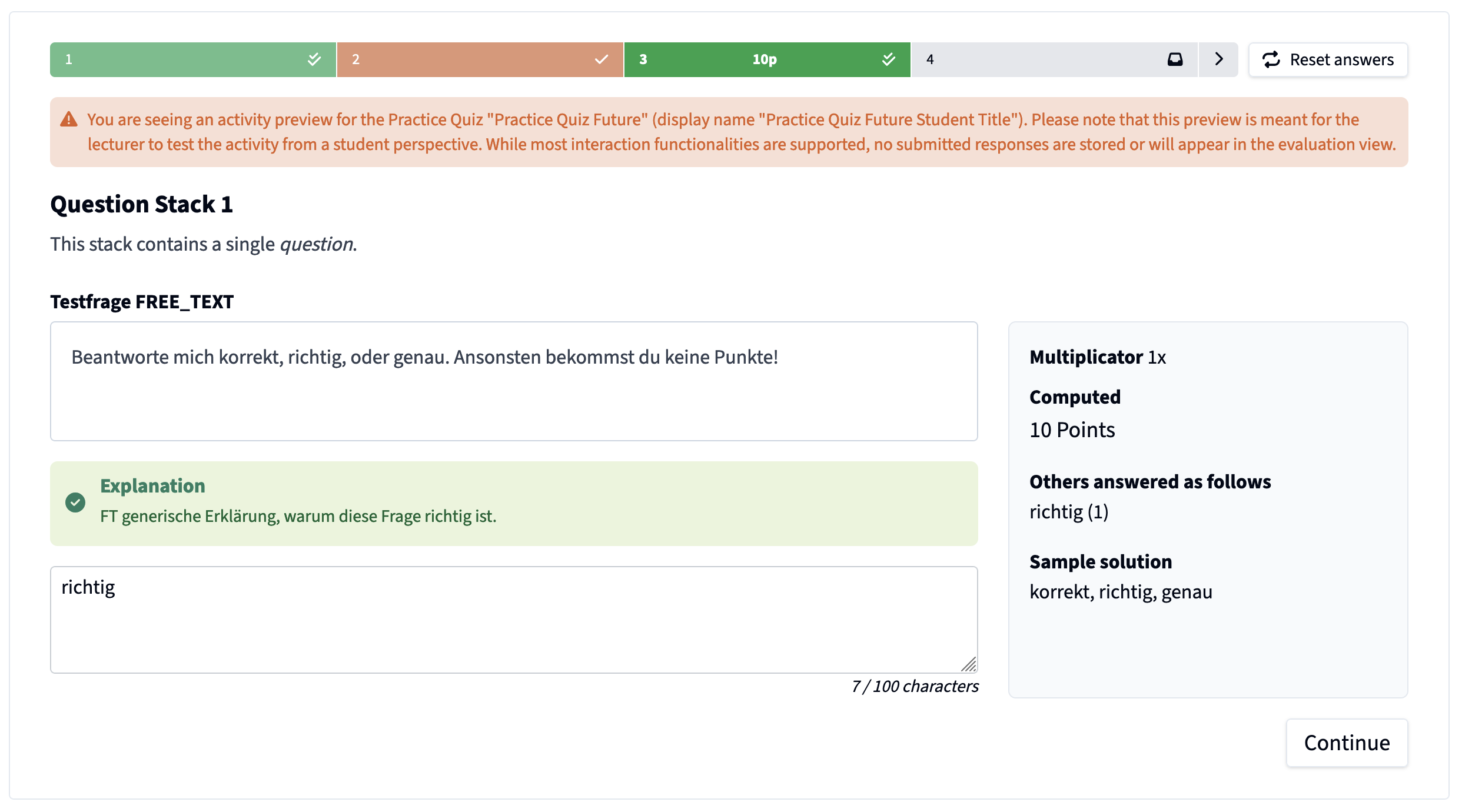Click the 10p points label
Viewport: 1462px width, 812px height.
pyautogui.click(x=764, y=59)
